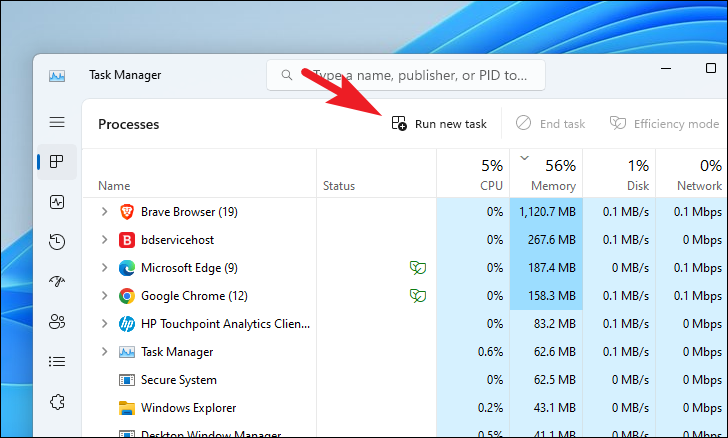
Task: Click the Windows Explorer folder icon
Action: pyautogui.click(x=127, y=408)
